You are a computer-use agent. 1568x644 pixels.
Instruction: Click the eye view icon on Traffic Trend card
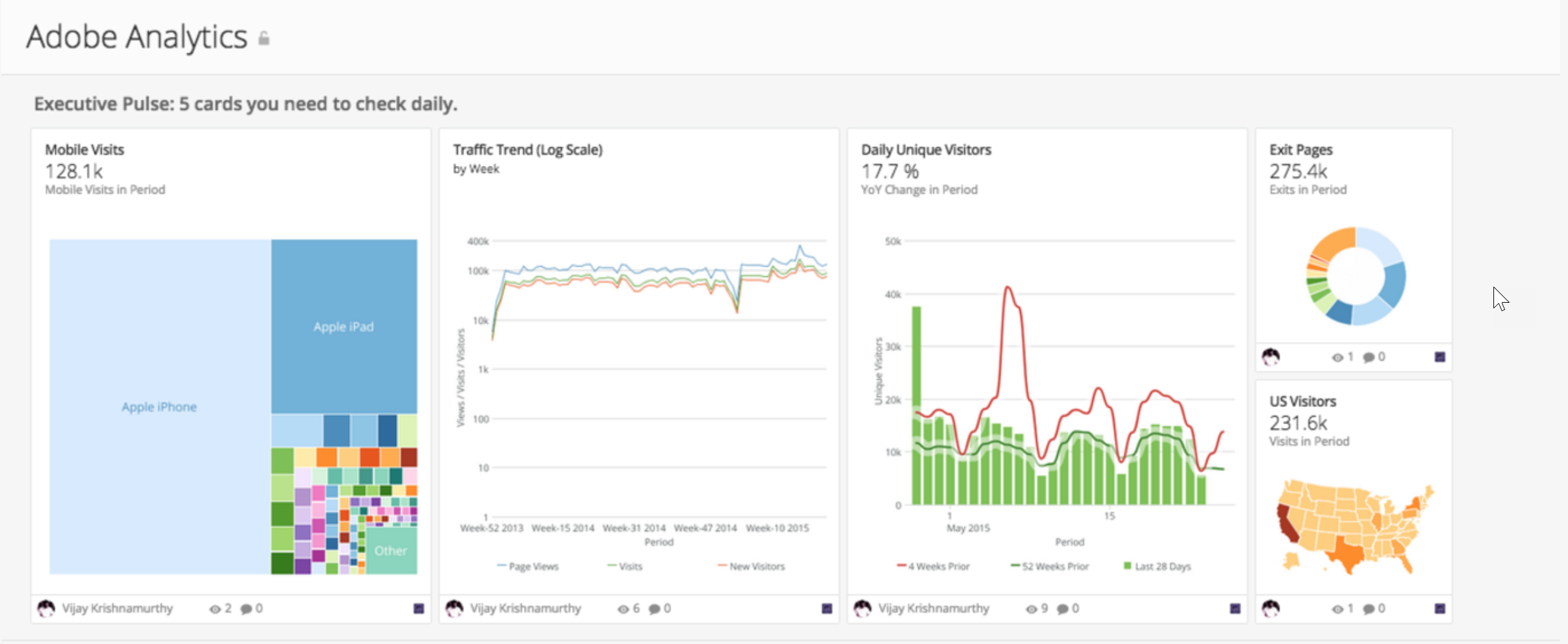(x=622, y=607)
